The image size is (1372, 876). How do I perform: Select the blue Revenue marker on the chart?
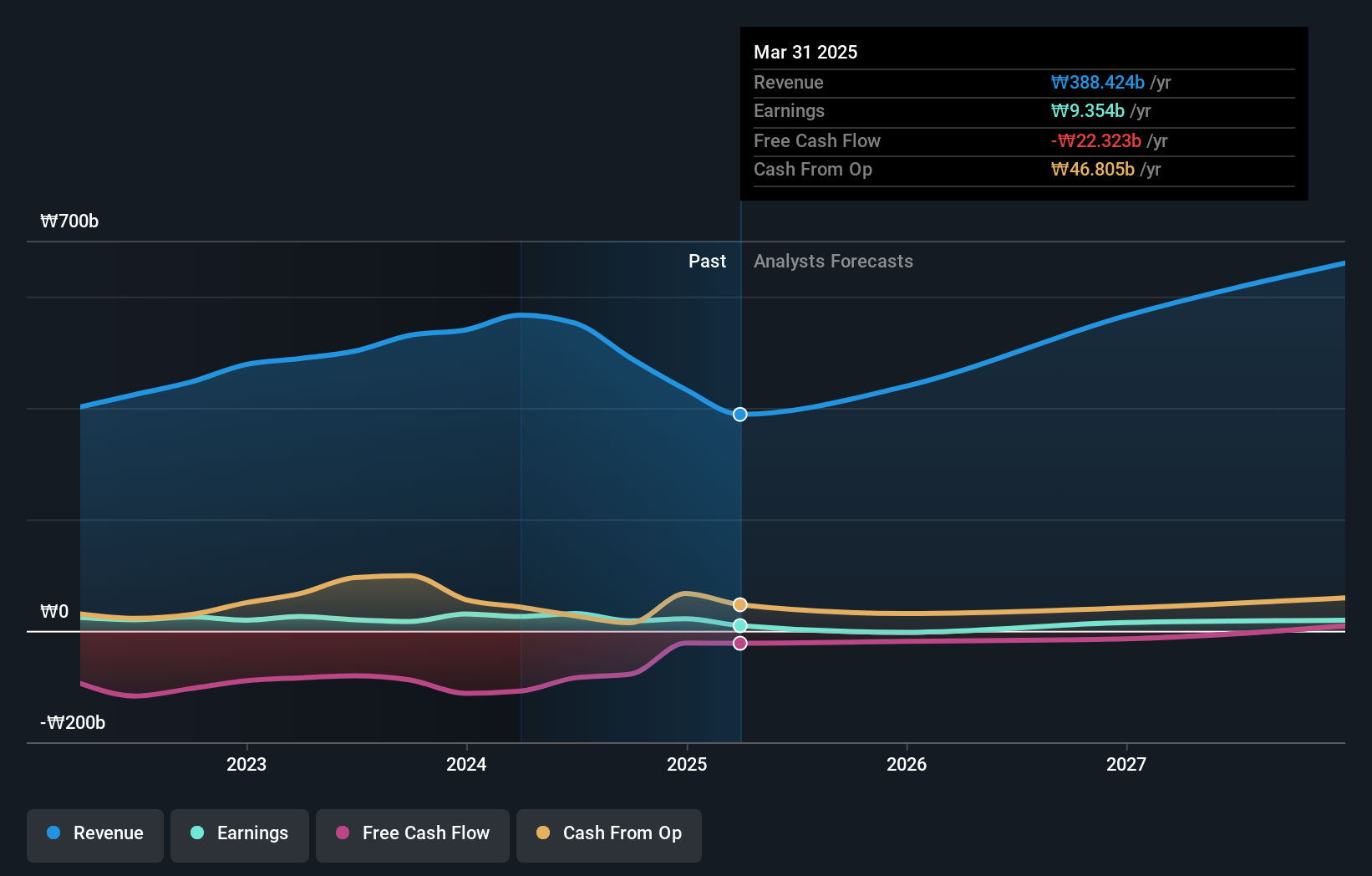click(739, 414)
